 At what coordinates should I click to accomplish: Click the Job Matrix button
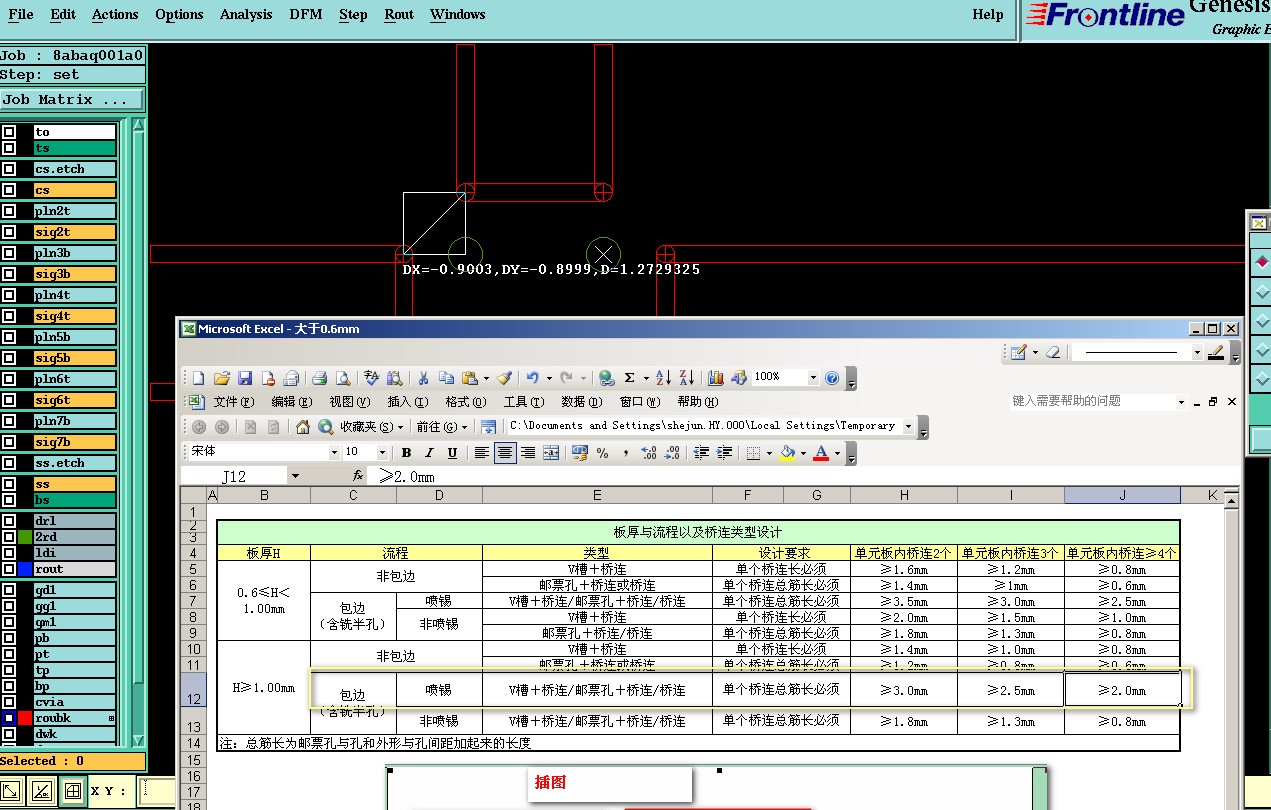click(x=72, y=100)
